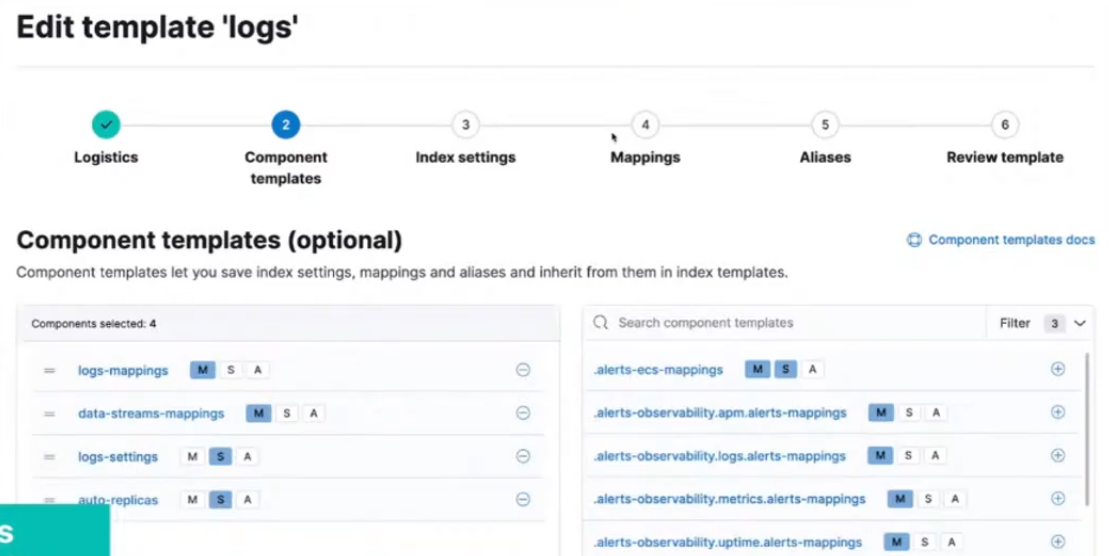Jump to step 4 Mappings
1109x556 pixels.
pyautogui.click(x=645, y=125)
